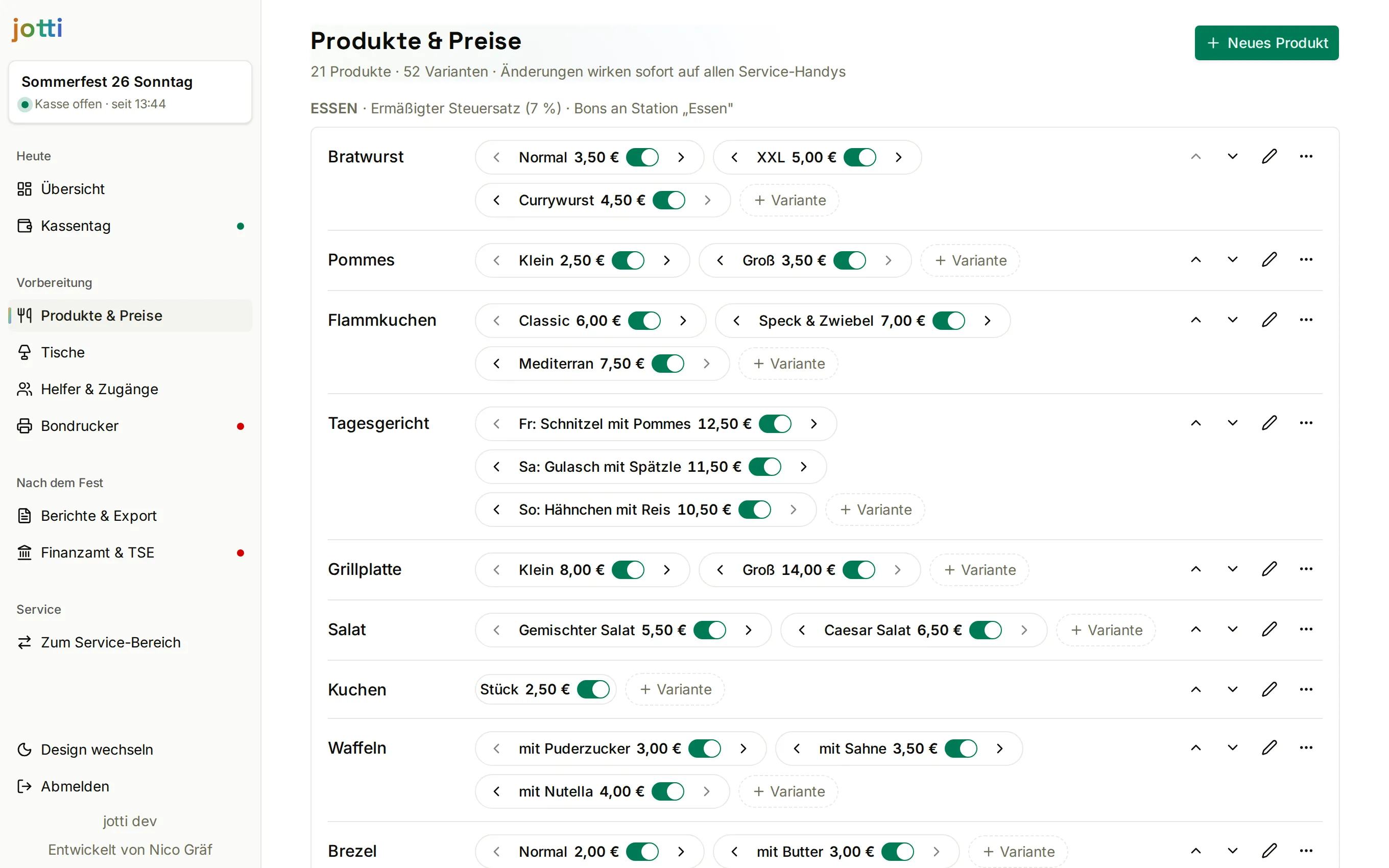The image size is (1389, 868).
Task: Add a variant to Grillplatte
Action: pyautogui.click(x=979, y=570)
